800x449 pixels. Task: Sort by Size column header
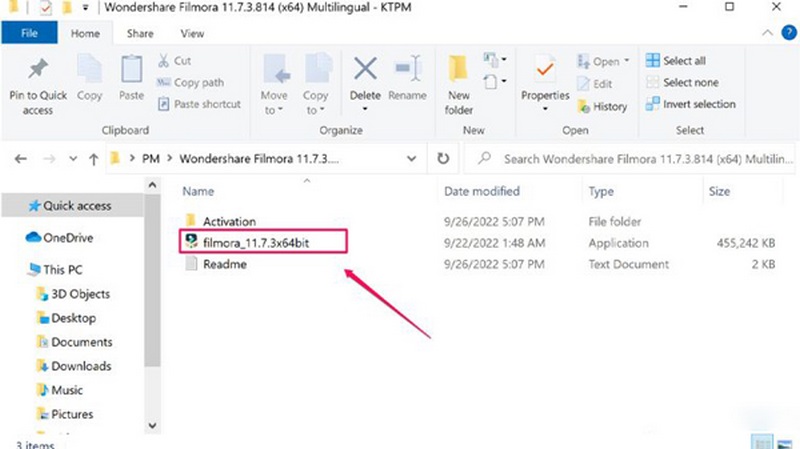pos(719,191)
